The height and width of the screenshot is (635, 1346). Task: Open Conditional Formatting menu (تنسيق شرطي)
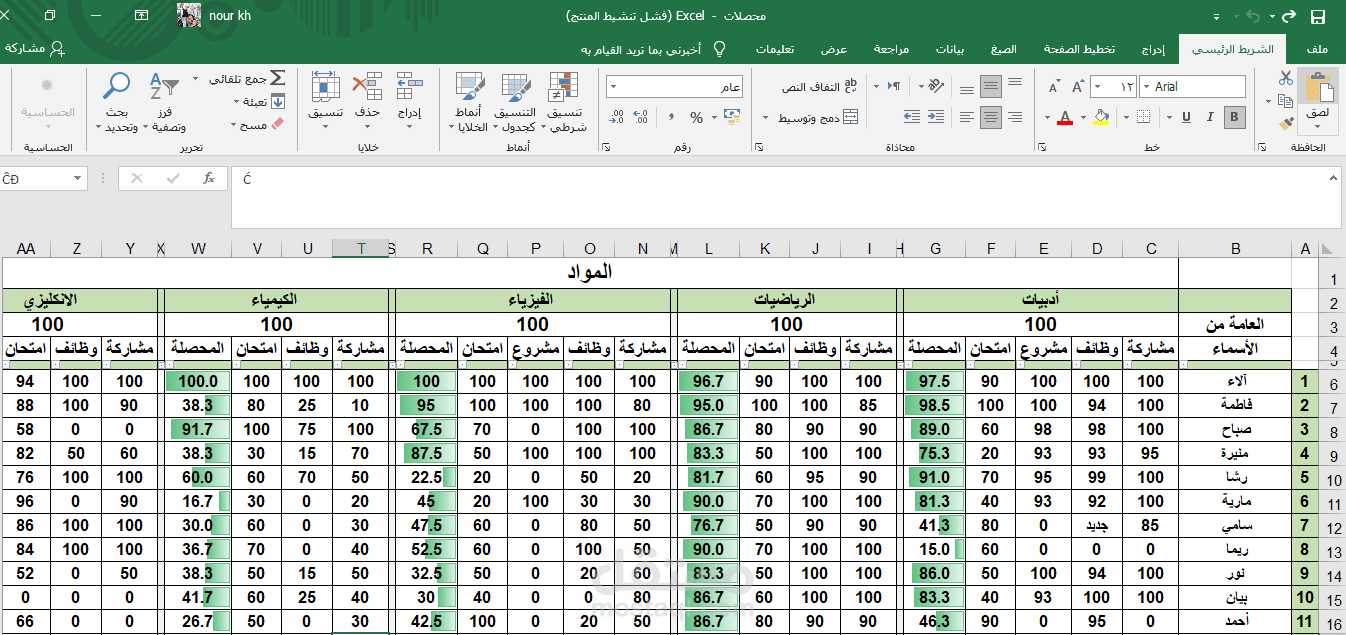pos(567,103)
